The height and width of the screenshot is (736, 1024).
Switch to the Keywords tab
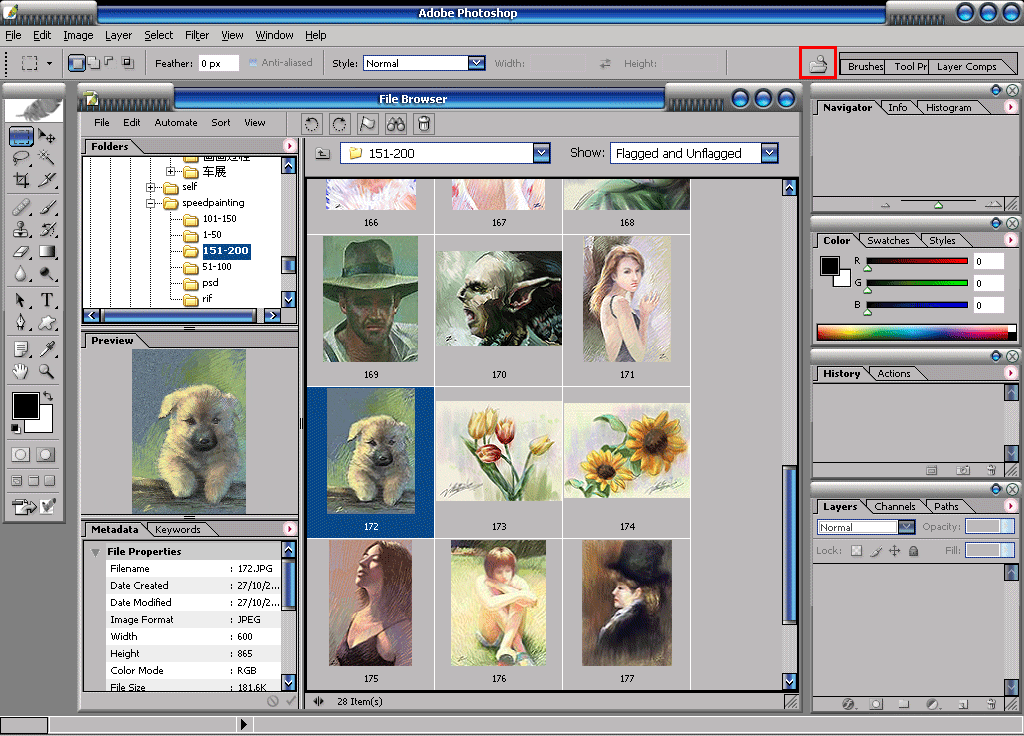[178, 530]
